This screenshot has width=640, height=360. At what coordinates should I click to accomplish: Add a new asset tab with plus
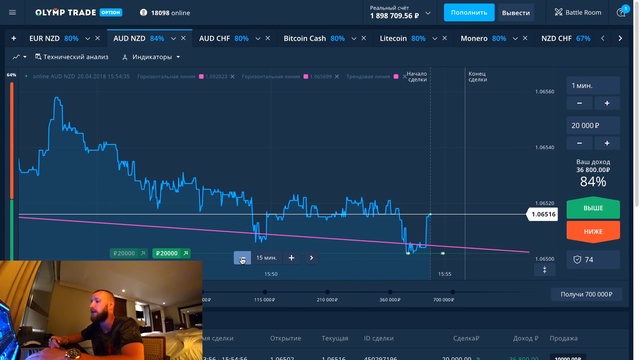click(13, 38)
